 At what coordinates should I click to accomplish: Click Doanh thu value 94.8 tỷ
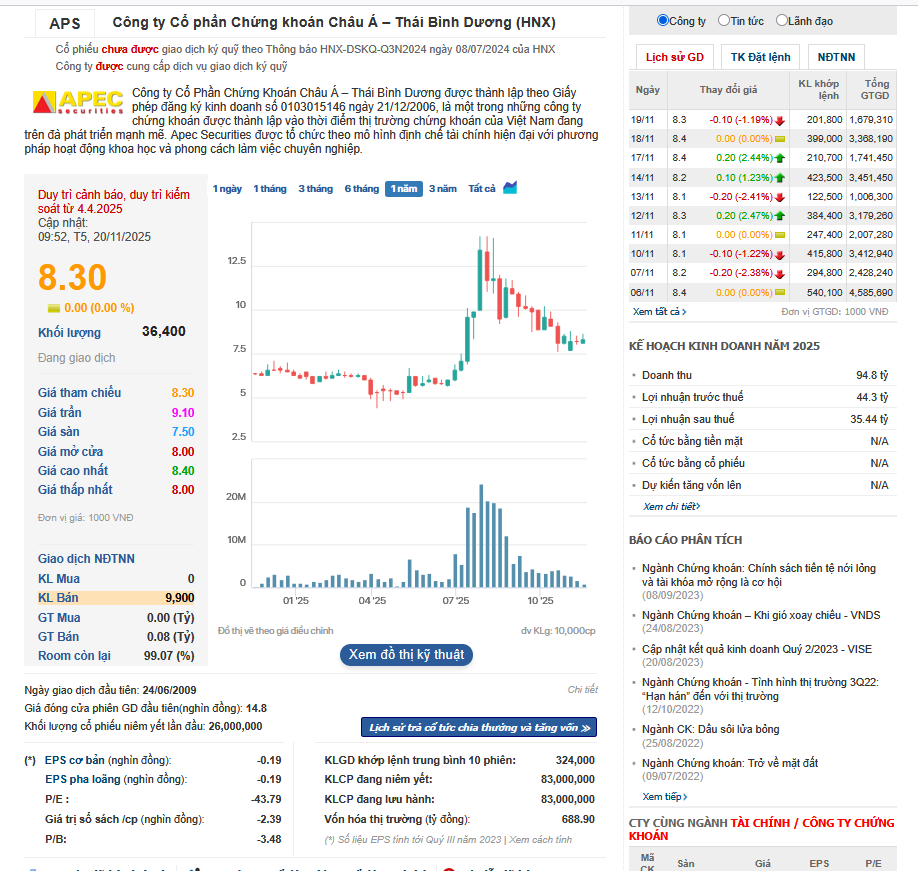click(872, 375)
